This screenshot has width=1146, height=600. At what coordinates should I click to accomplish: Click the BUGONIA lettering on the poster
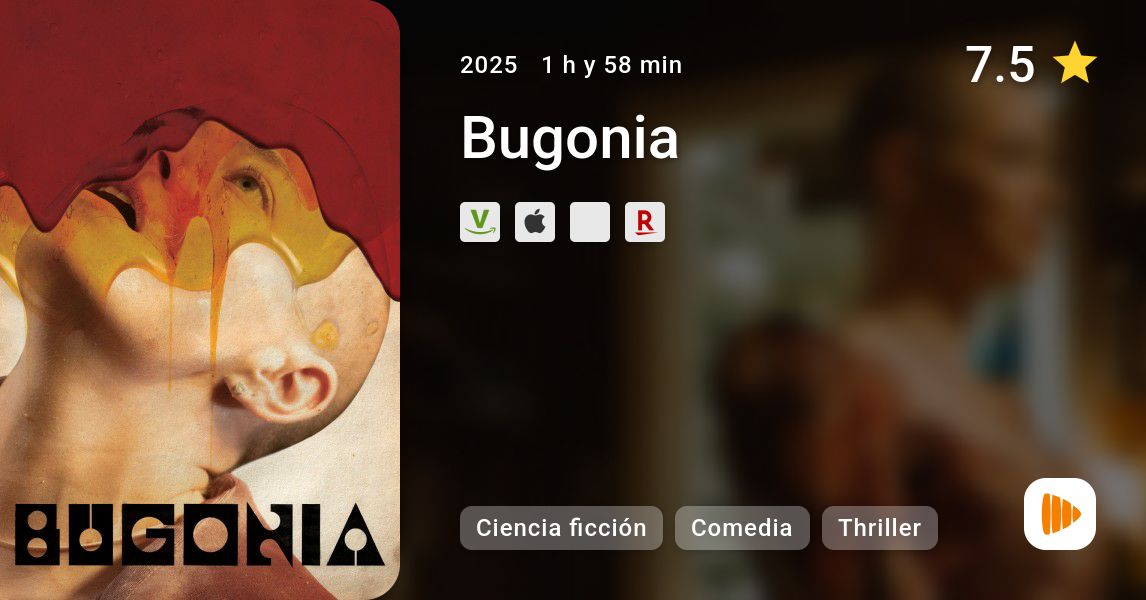point(200,534)
